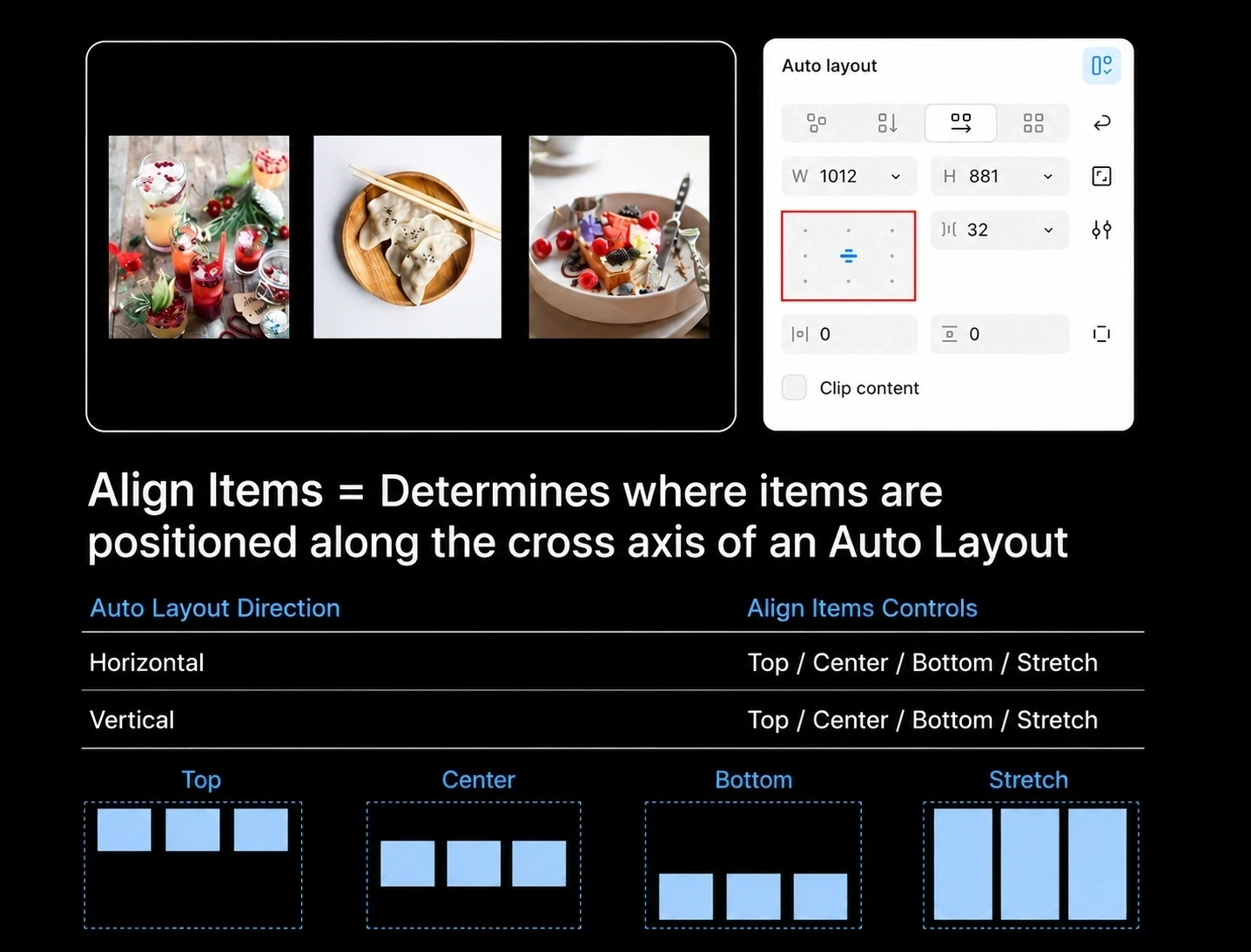
Task: Click the resize-to-fit icon beside the height field
Action: pos(1101,177)
